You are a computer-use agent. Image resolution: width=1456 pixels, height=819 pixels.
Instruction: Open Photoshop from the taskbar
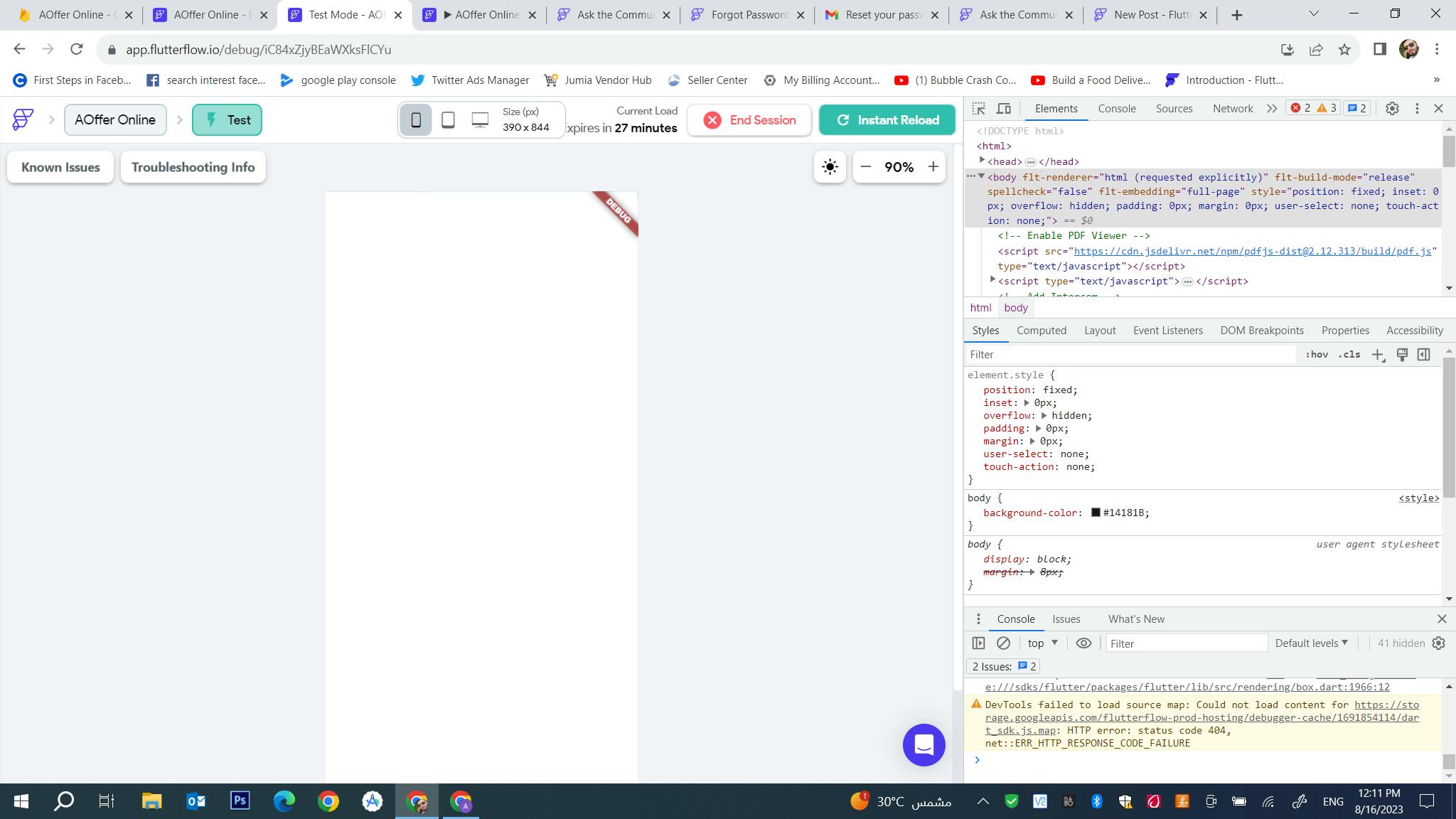[x=240, y=801]
